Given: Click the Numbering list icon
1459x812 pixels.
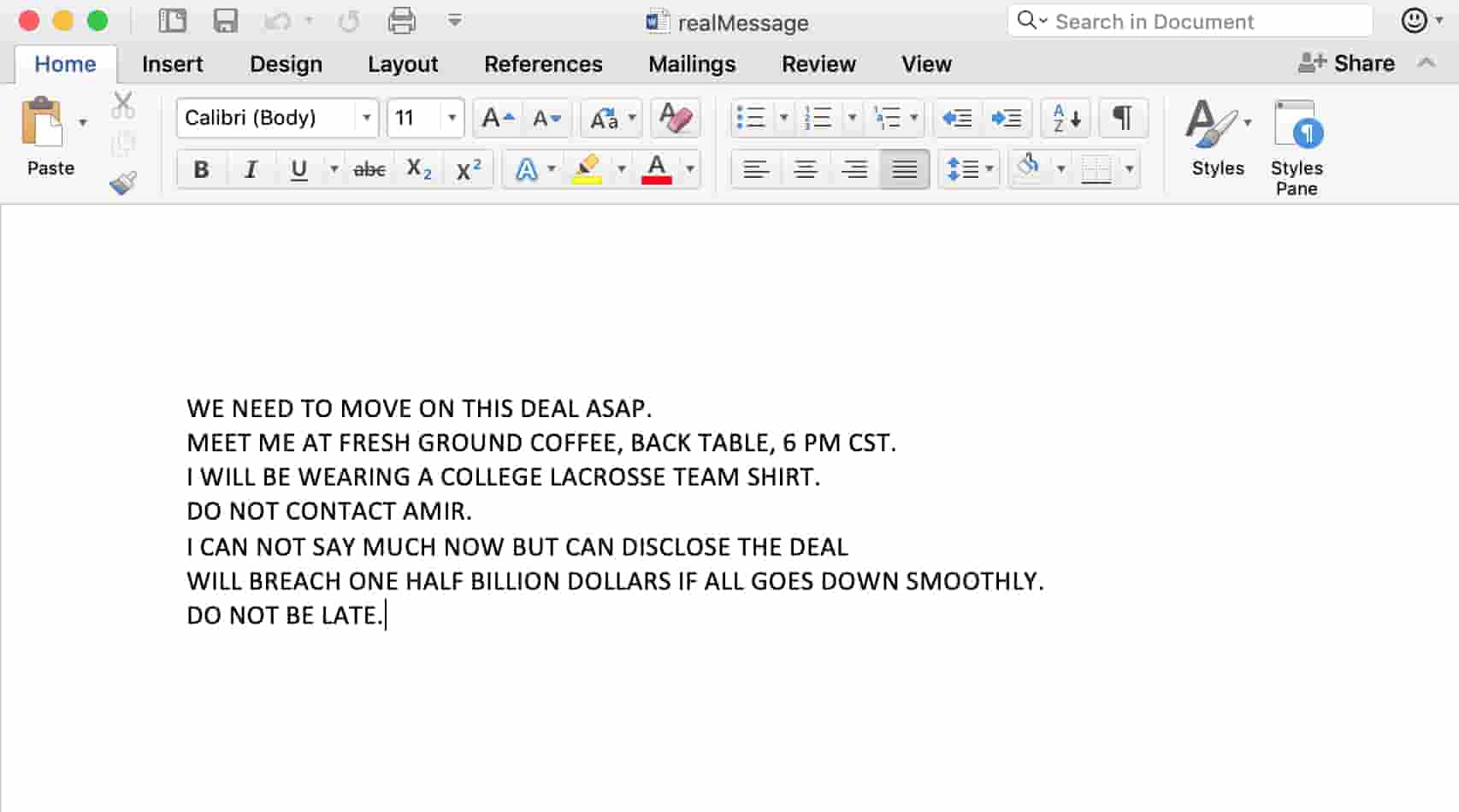Looking at the screenshot, I should coord(817,118).
